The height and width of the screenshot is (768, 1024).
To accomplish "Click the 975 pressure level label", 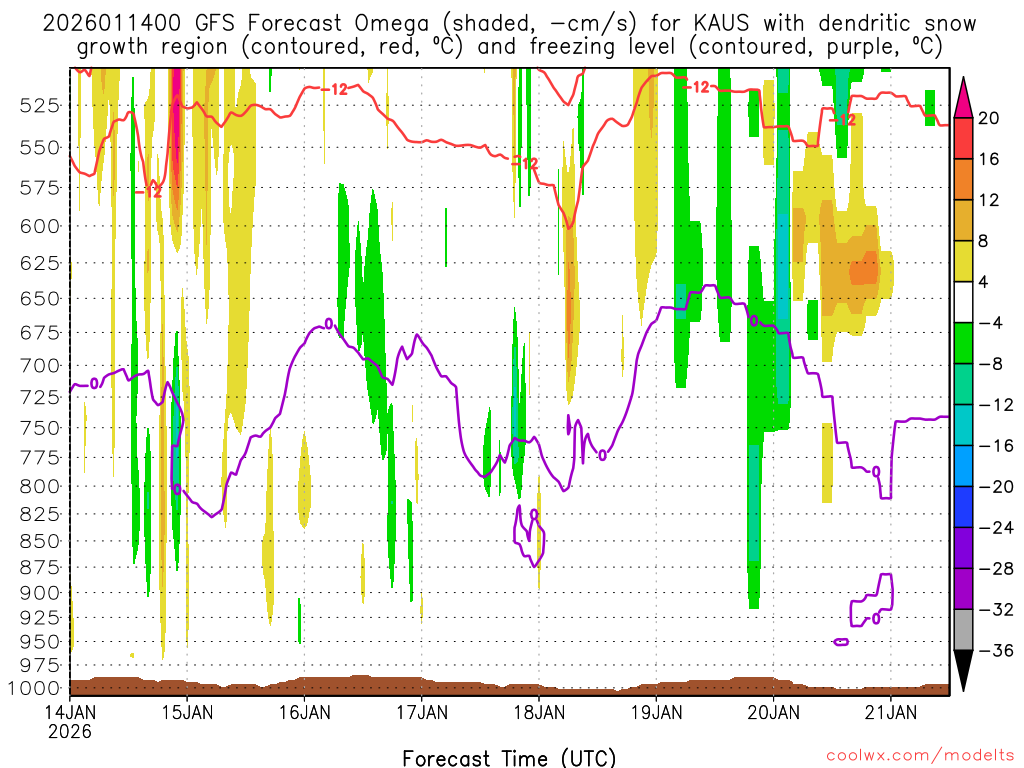I will coord(40,665).
